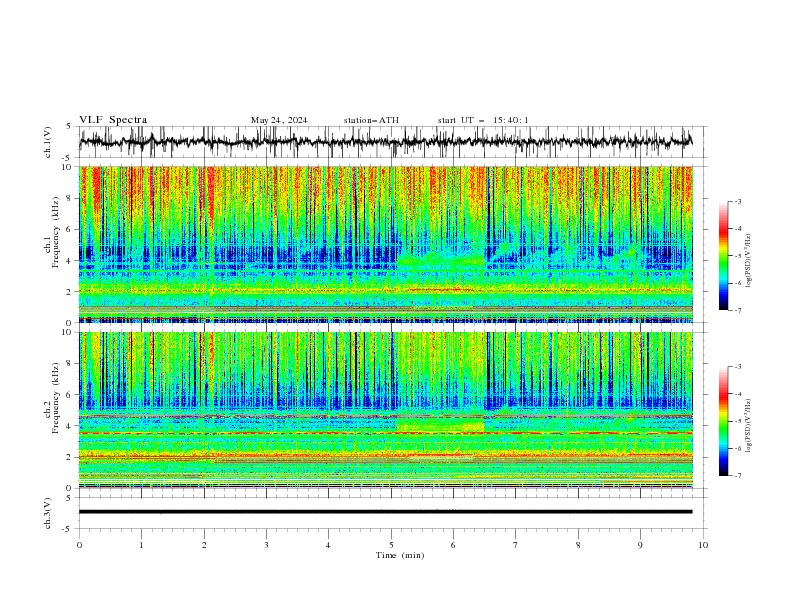
Task: Click the 'May 24, 2024' date label
Action: pos(279,120)
